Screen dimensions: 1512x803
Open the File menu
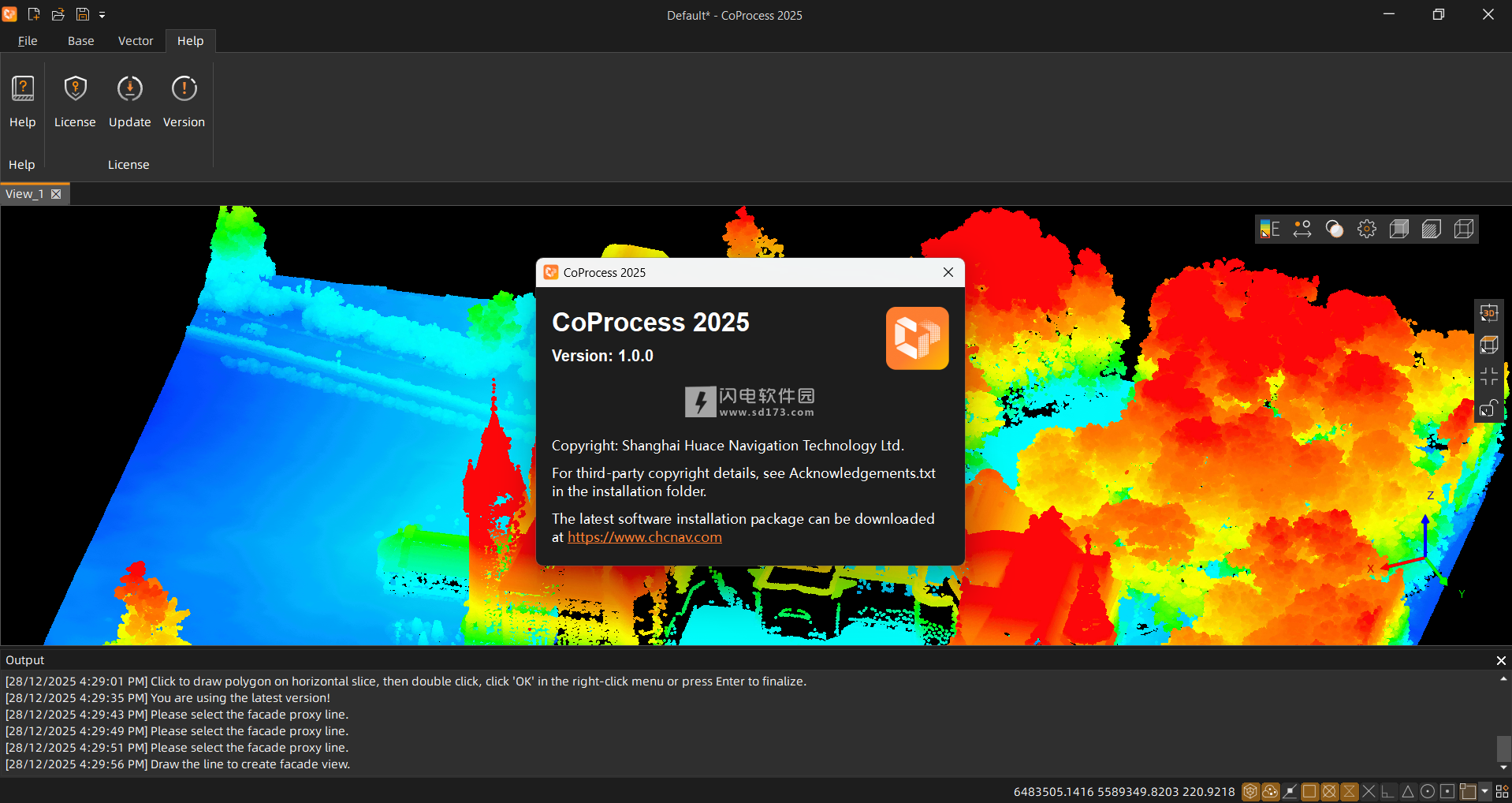click(x=28, y=41)
